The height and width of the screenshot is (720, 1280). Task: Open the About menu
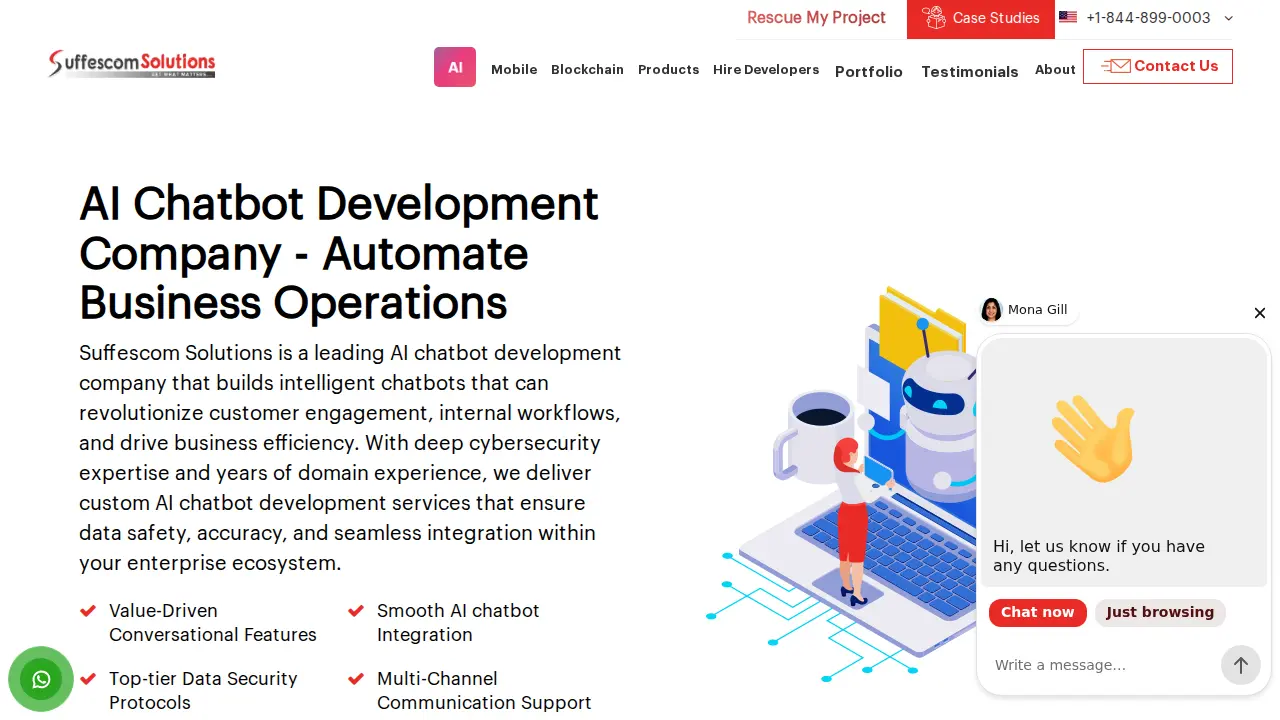pyautogui.click(x=1055, y=69)
